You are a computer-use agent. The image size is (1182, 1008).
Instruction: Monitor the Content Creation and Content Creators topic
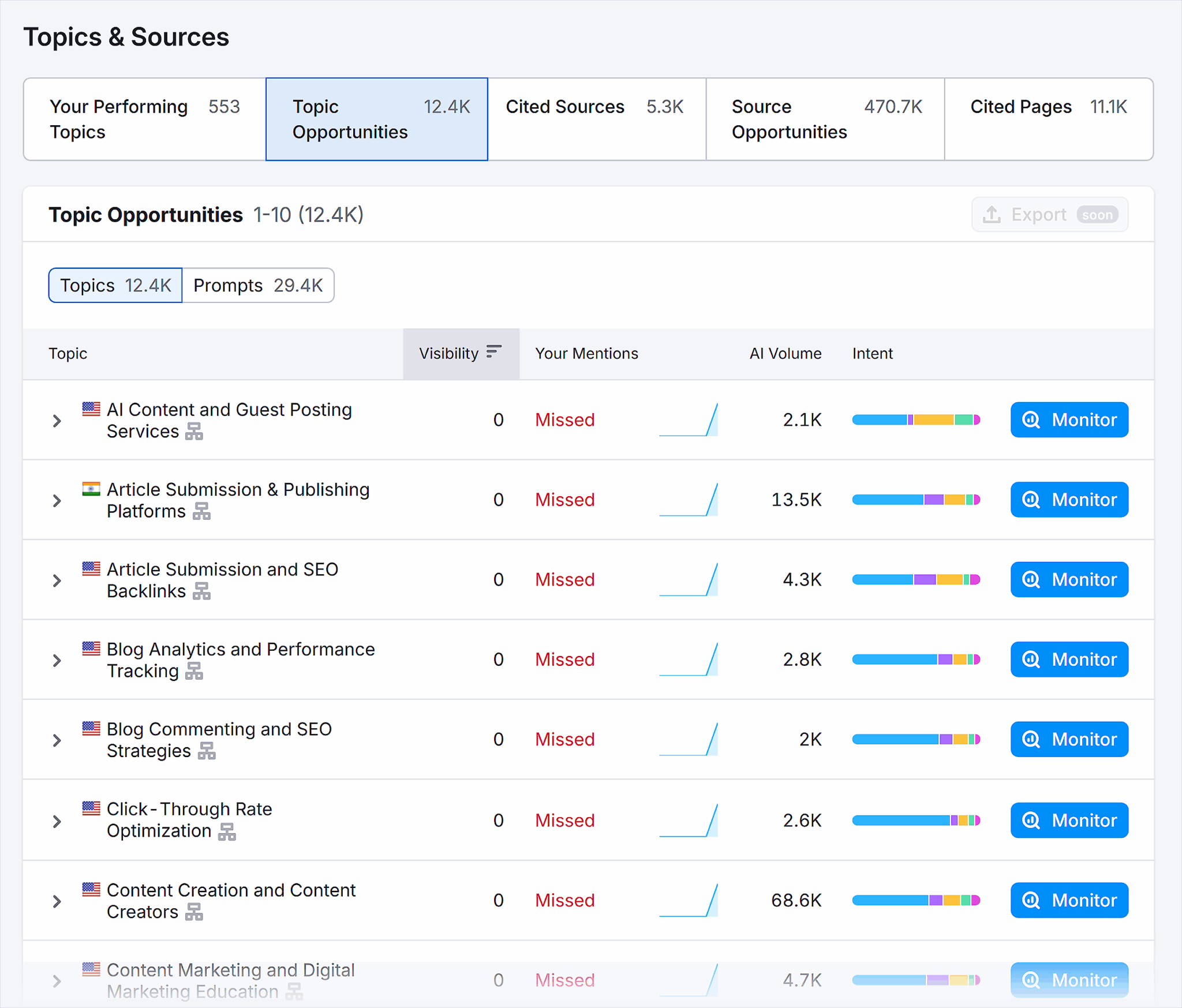coord(1069,900)
